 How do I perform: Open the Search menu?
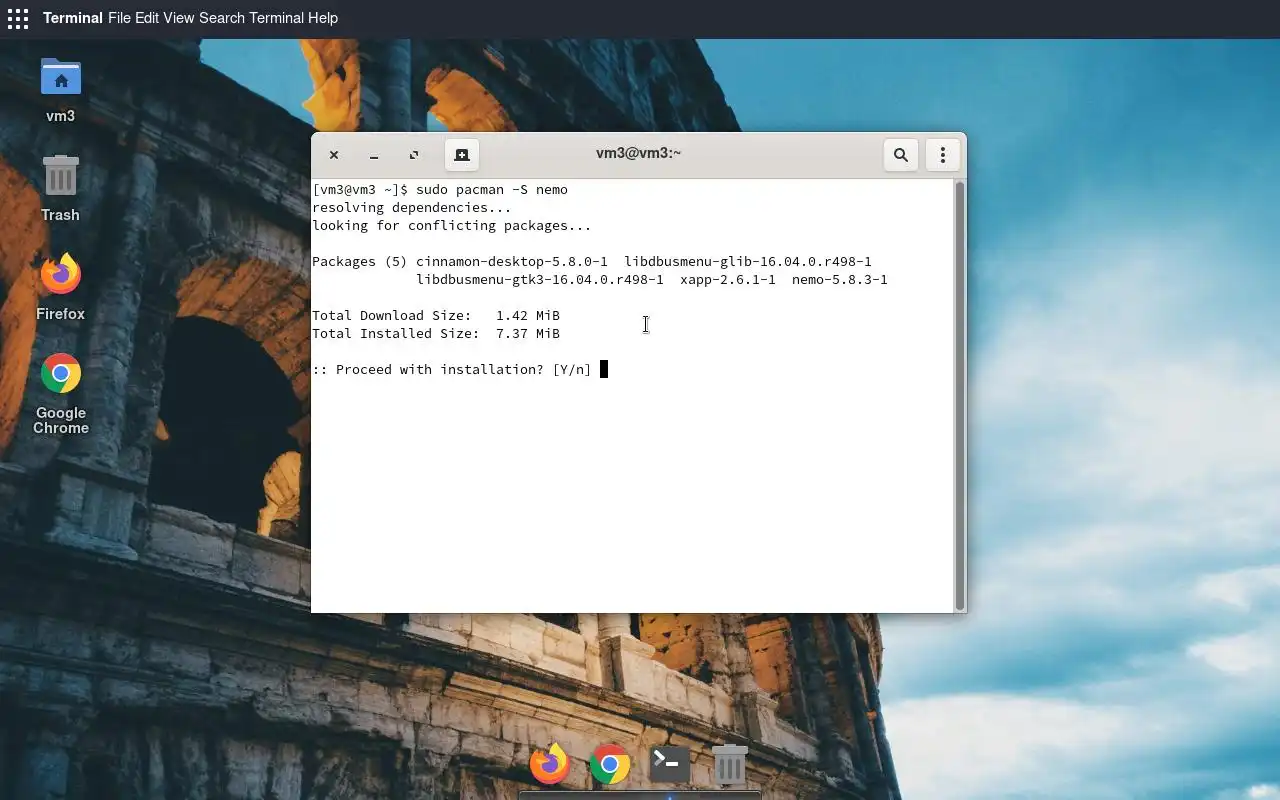[222, 18]
